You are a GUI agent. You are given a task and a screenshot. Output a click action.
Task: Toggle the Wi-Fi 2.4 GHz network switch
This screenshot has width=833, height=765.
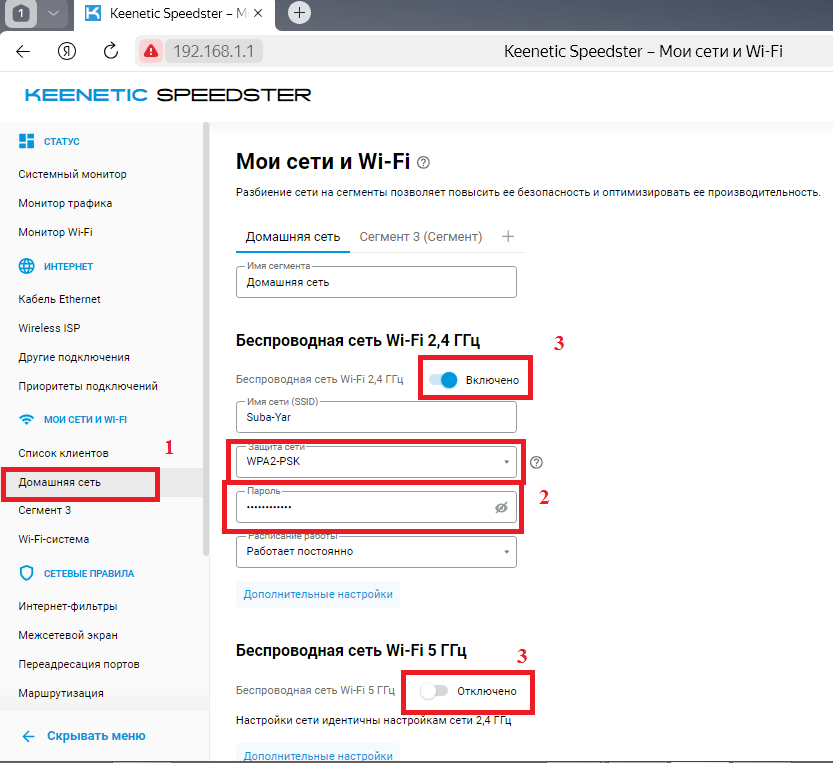(443, 380)
